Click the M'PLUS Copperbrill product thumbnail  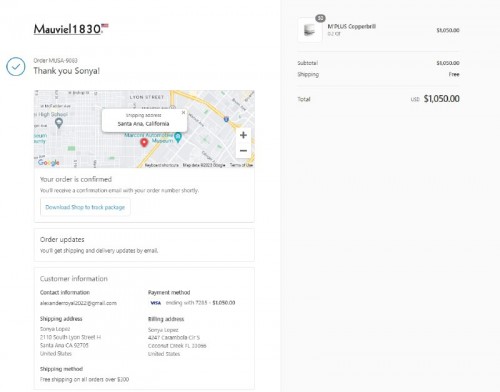(x=310, y=30)
